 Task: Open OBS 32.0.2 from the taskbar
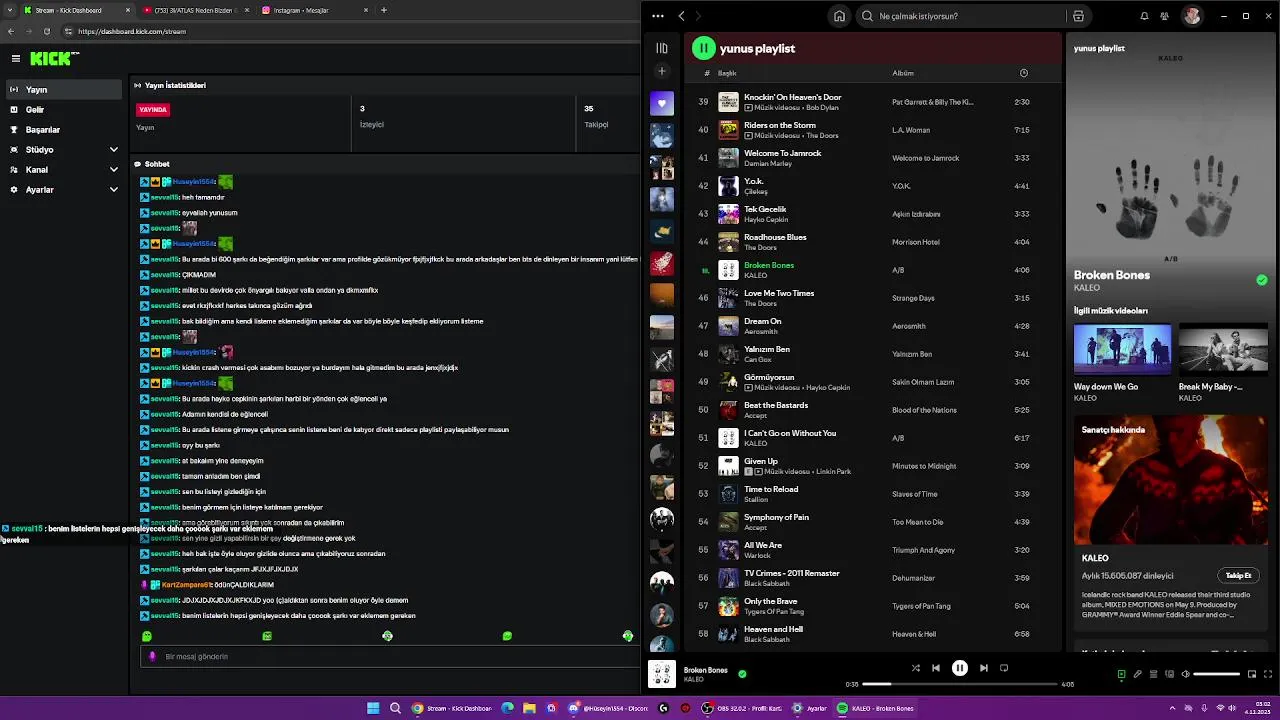coord(741,708)
